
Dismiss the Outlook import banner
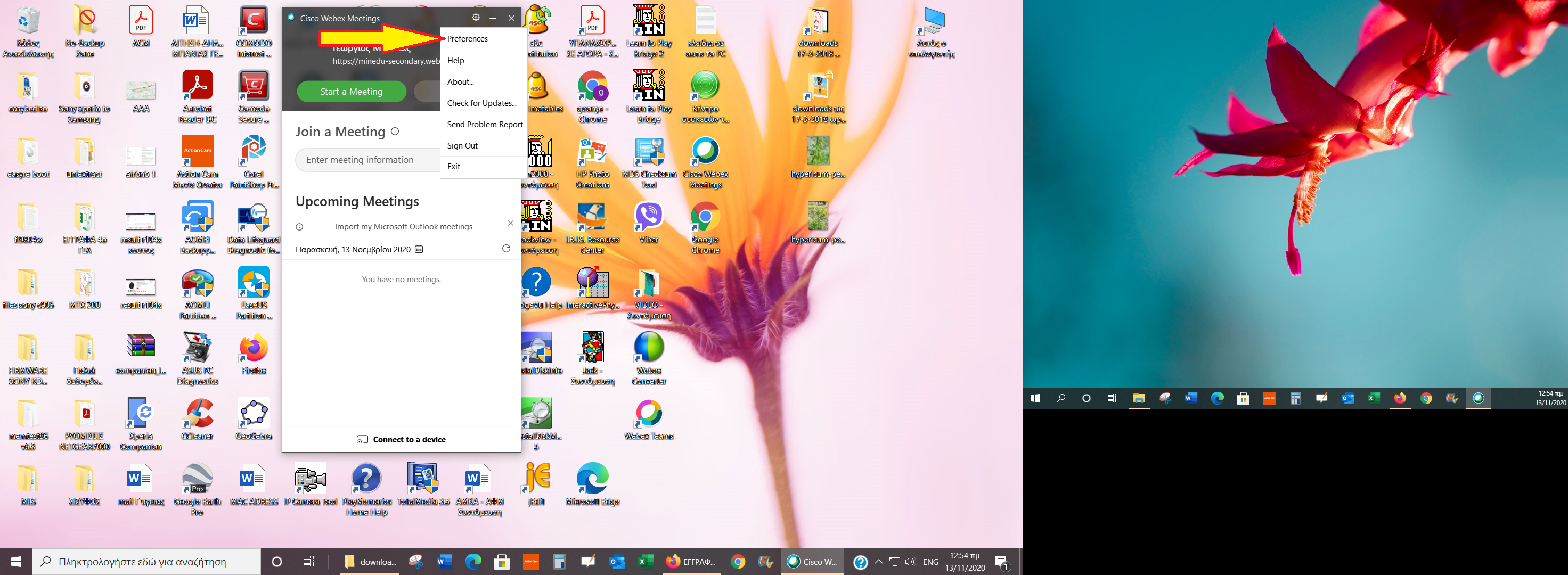click(511, 223)
